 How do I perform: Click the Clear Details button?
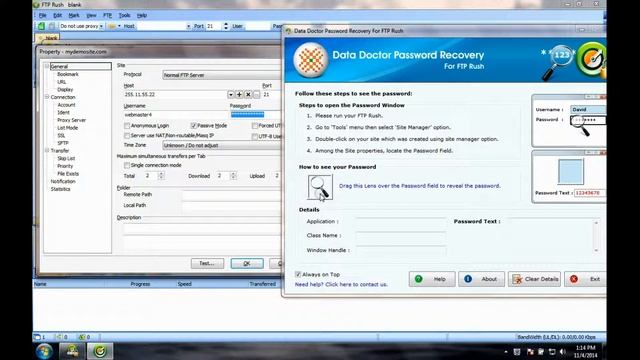tap(534, 279)
